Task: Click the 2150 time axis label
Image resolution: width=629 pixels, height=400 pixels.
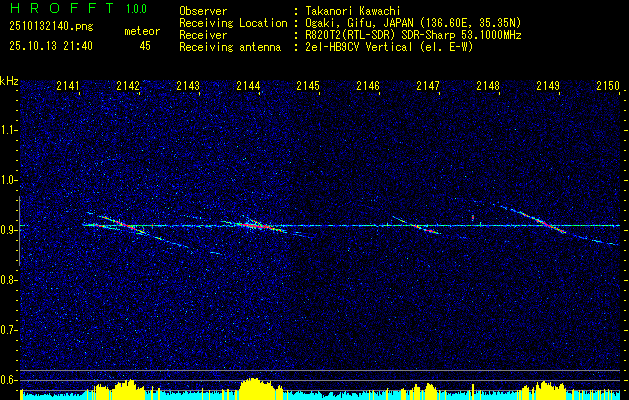Action: pyautogui.click(x=608, y=86)
